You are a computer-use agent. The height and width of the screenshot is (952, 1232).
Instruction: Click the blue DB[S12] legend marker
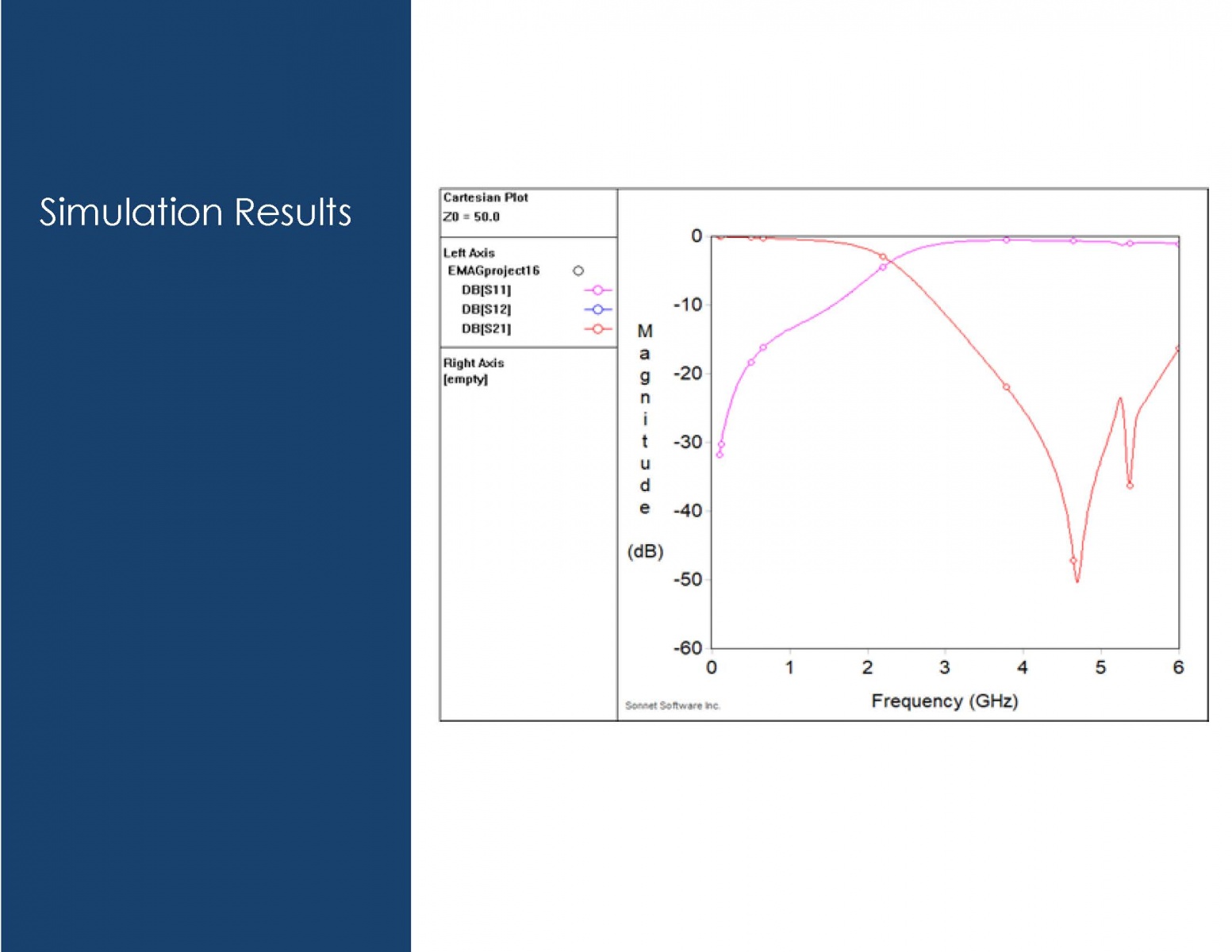tap(597, 309)
